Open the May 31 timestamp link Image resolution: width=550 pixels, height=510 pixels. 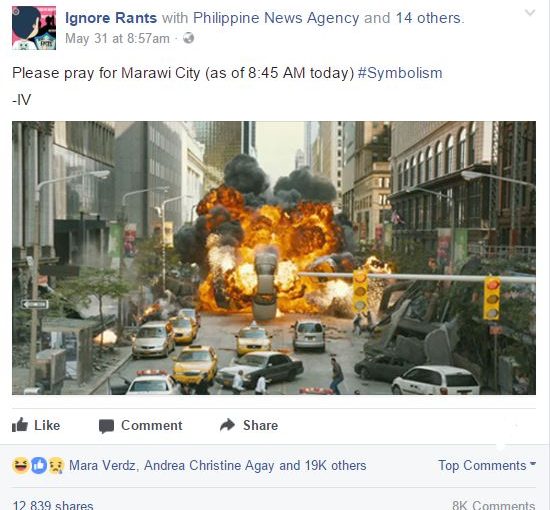[x=117, y=38]
